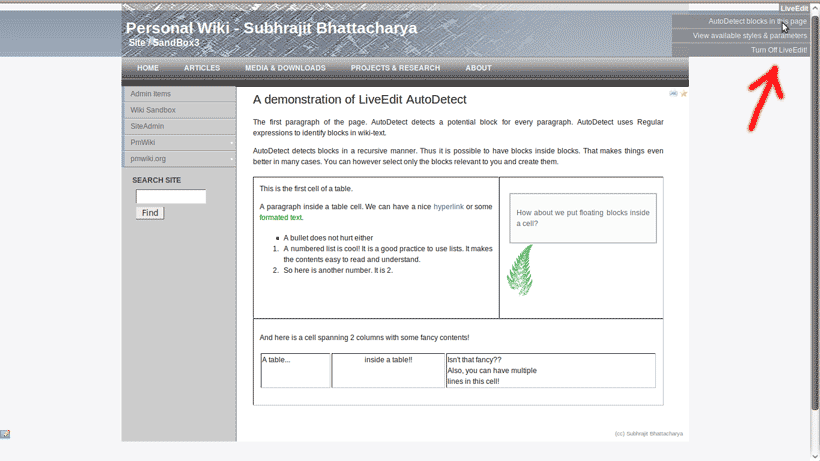Click the SEARCH SITE heading
This screenshot has height=461, width=820.
coord(156,180)
